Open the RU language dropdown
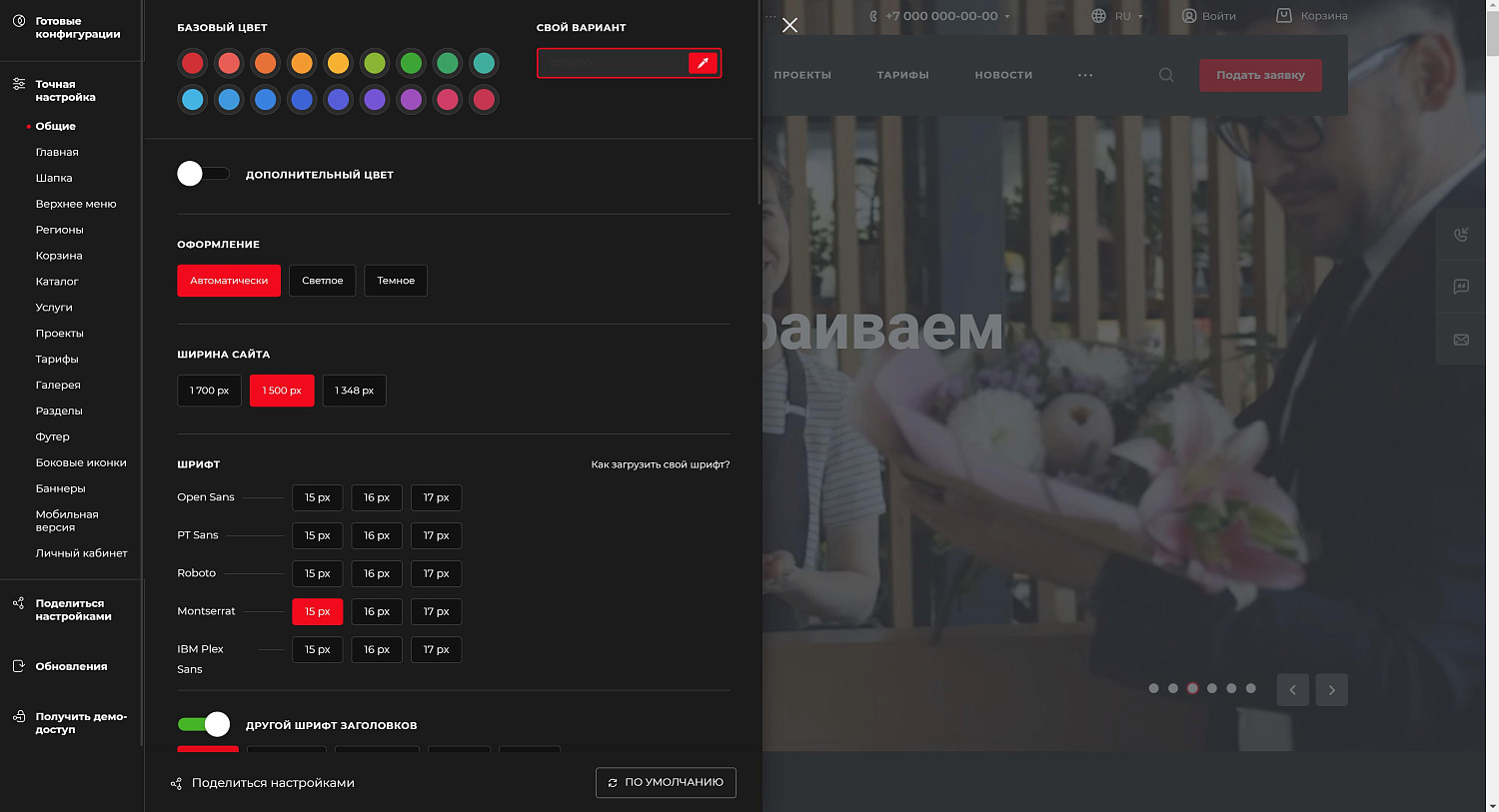Screen dimensions: 1499x812 [1117, 16]
